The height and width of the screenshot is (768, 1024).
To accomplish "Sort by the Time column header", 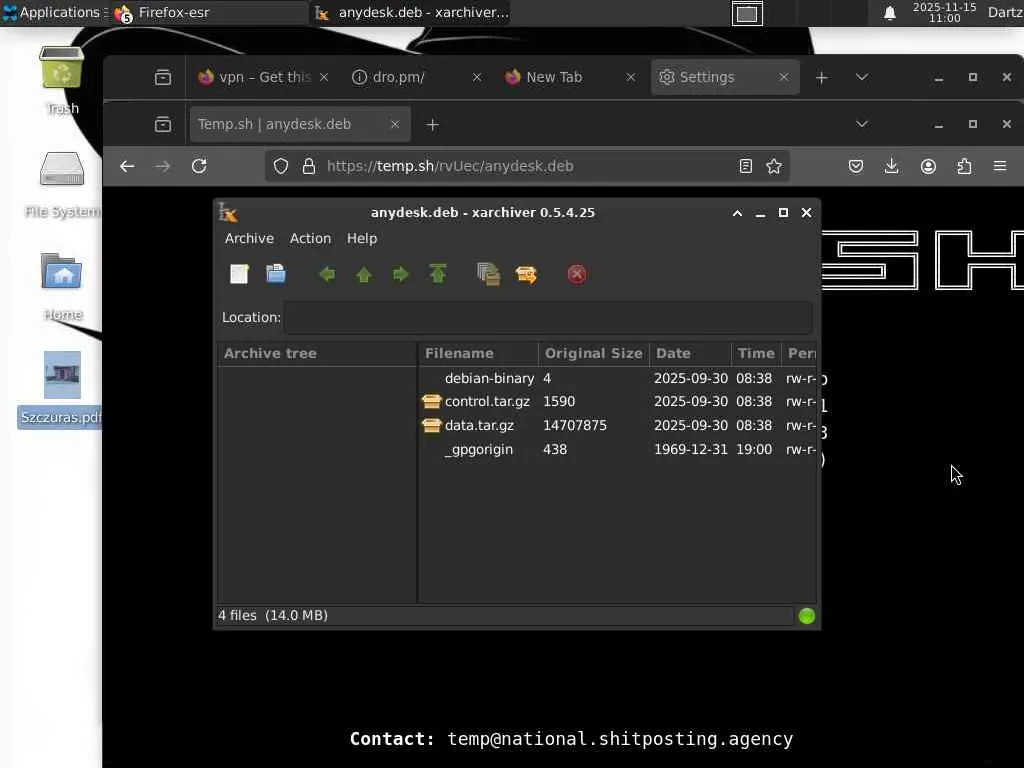I will pos(756,353).
